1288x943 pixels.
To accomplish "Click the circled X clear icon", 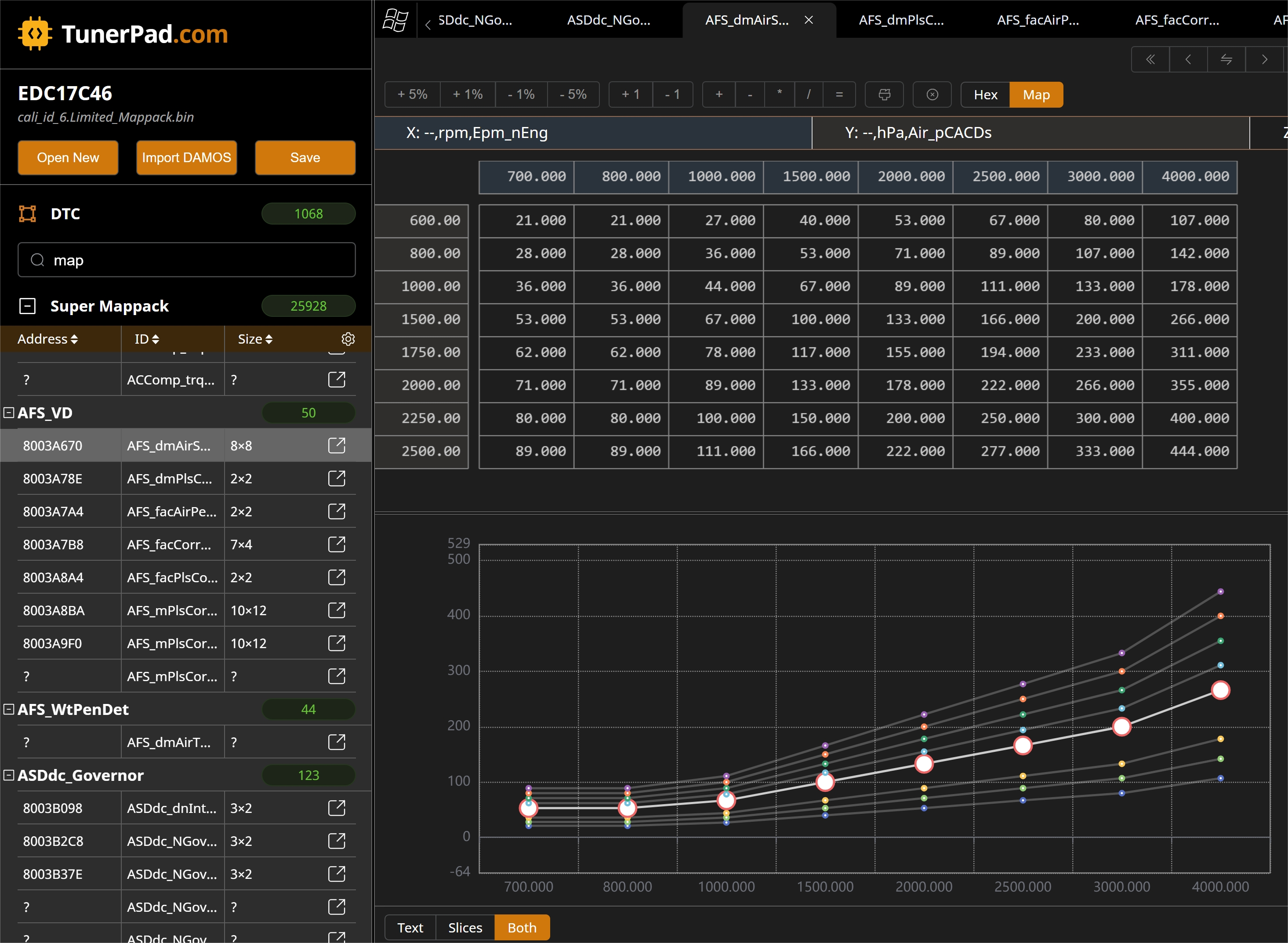I will [x=932, y=95].
